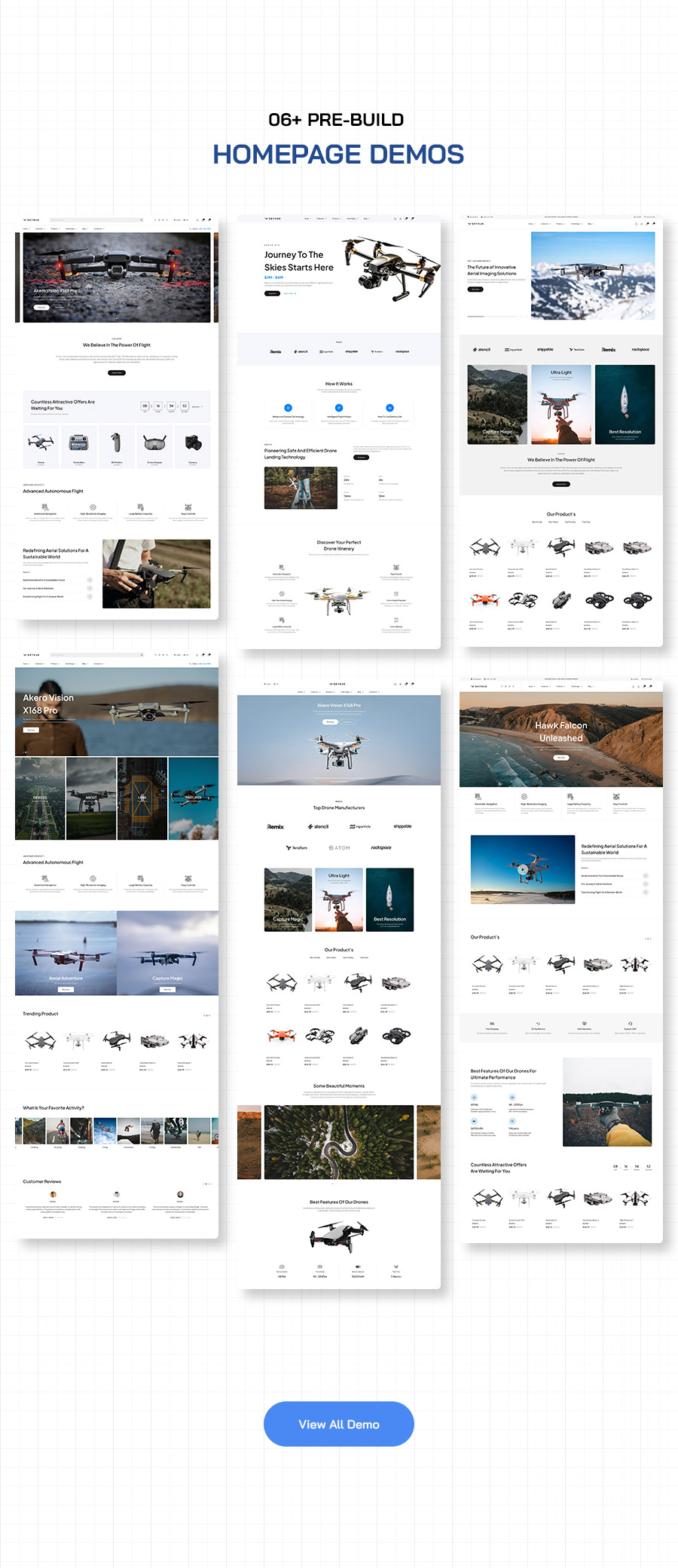Click Shop Now button in Journey To The Skies hero

tap(272, 293)
